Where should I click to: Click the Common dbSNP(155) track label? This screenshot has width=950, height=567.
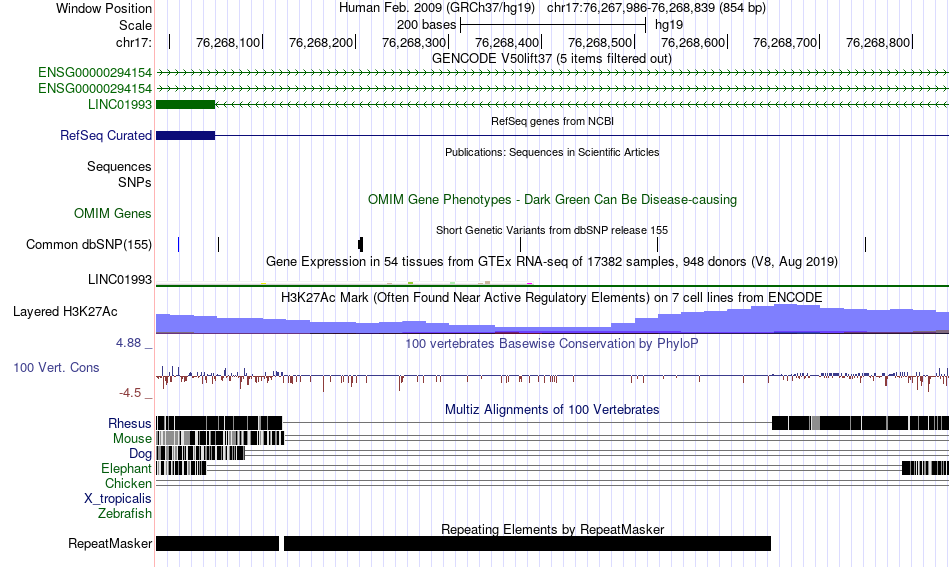(88, 245)
